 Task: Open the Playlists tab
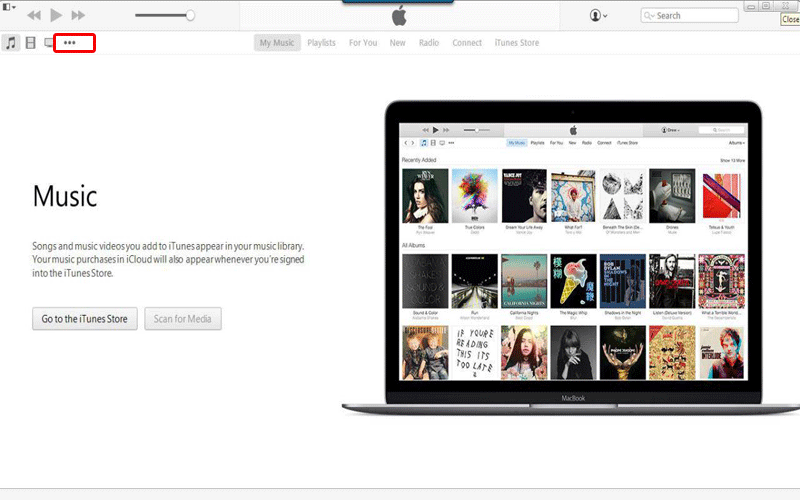(321, 43)
